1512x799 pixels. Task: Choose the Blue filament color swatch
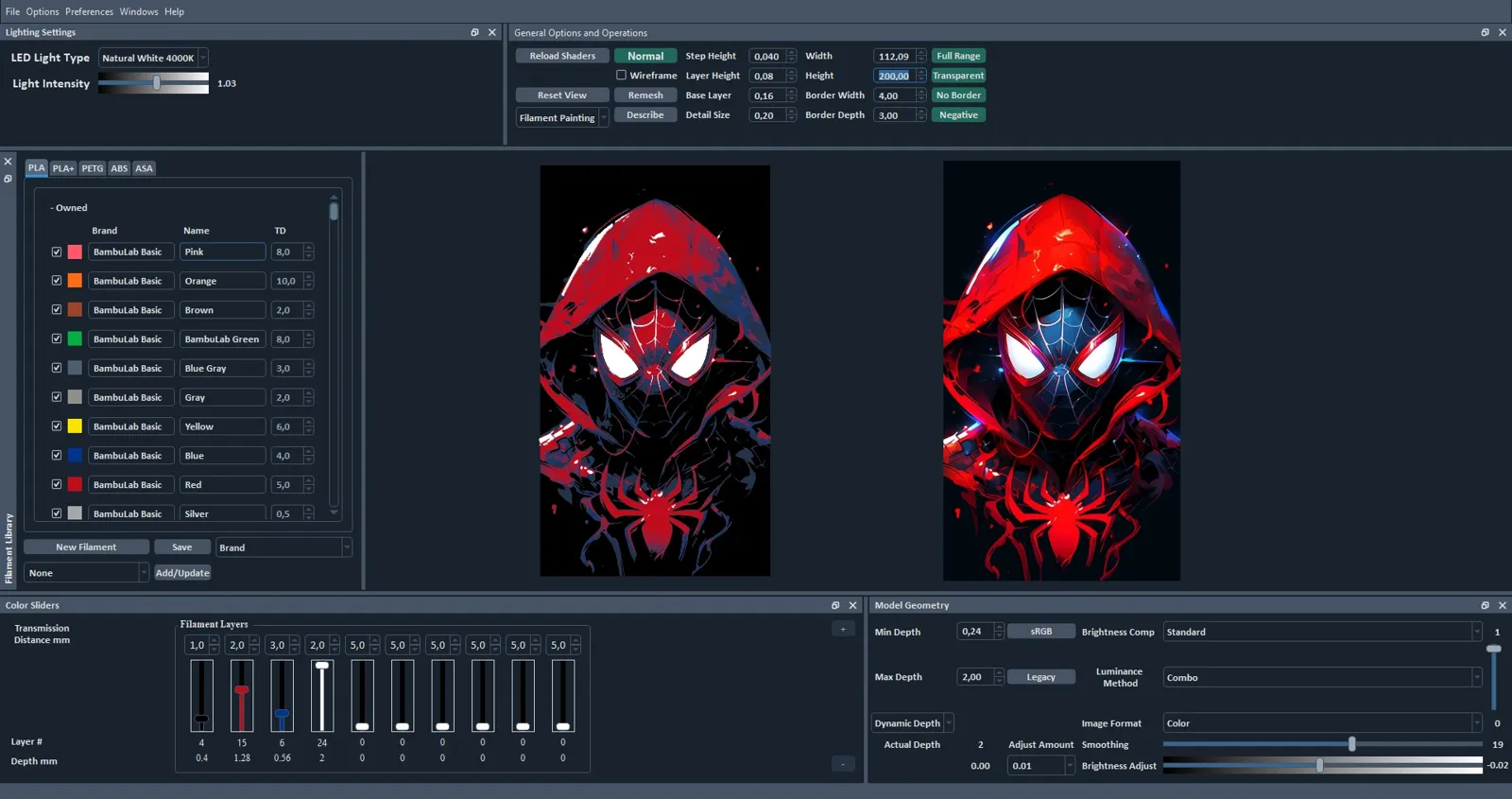[75, 456]
